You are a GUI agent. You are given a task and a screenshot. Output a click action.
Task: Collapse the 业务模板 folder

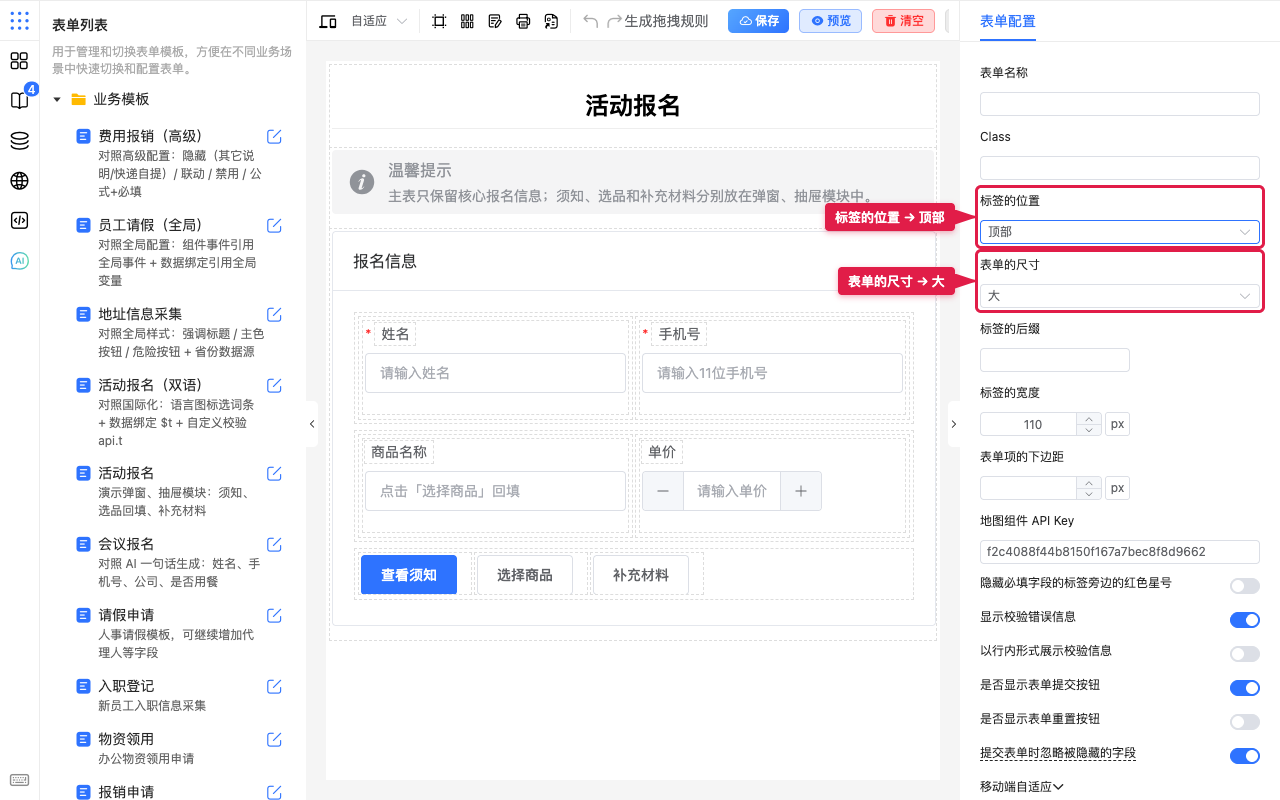pyautogui.click(x=57, y=99)
